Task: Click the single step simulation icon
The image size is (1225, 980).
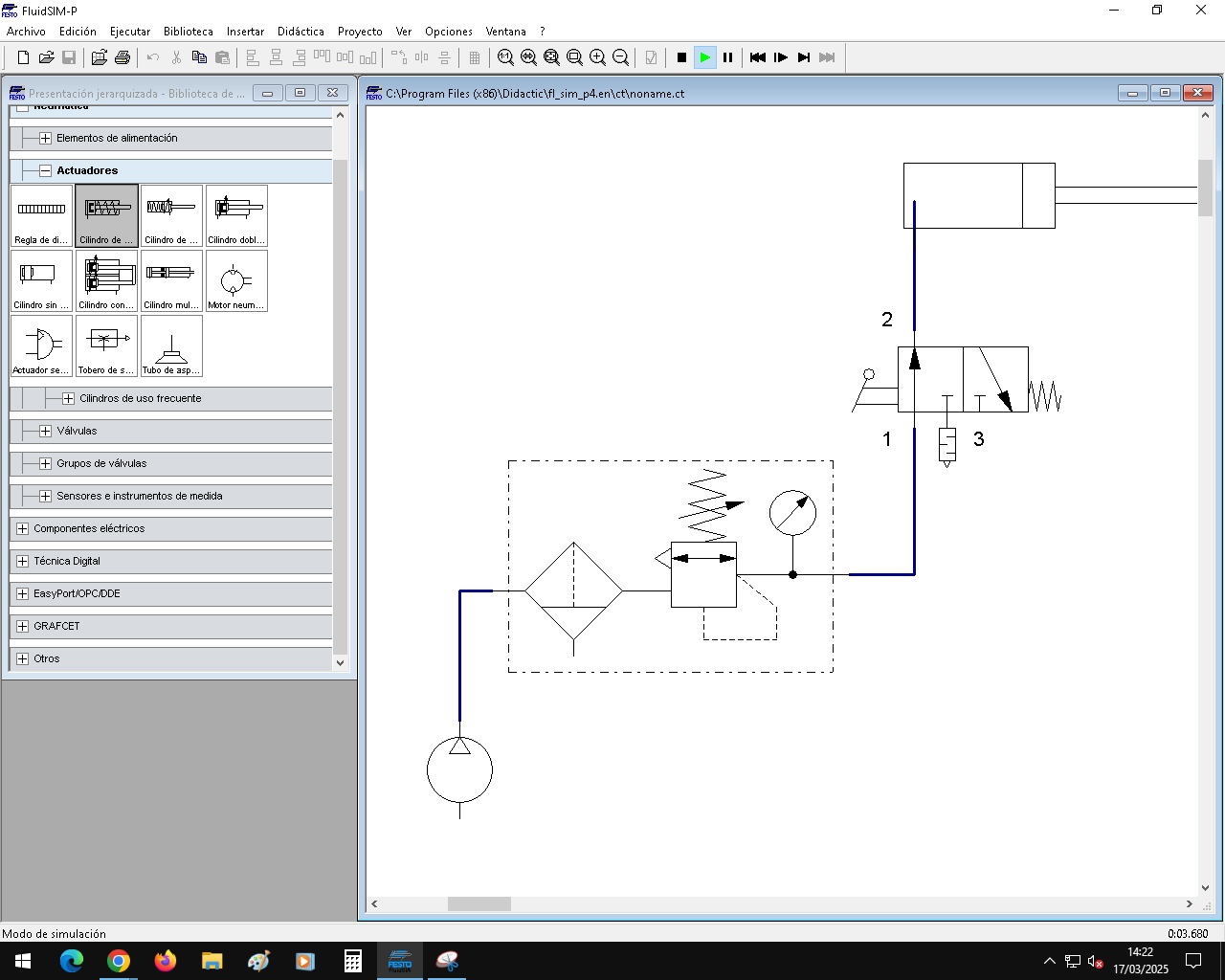Action: click(781, 57)
